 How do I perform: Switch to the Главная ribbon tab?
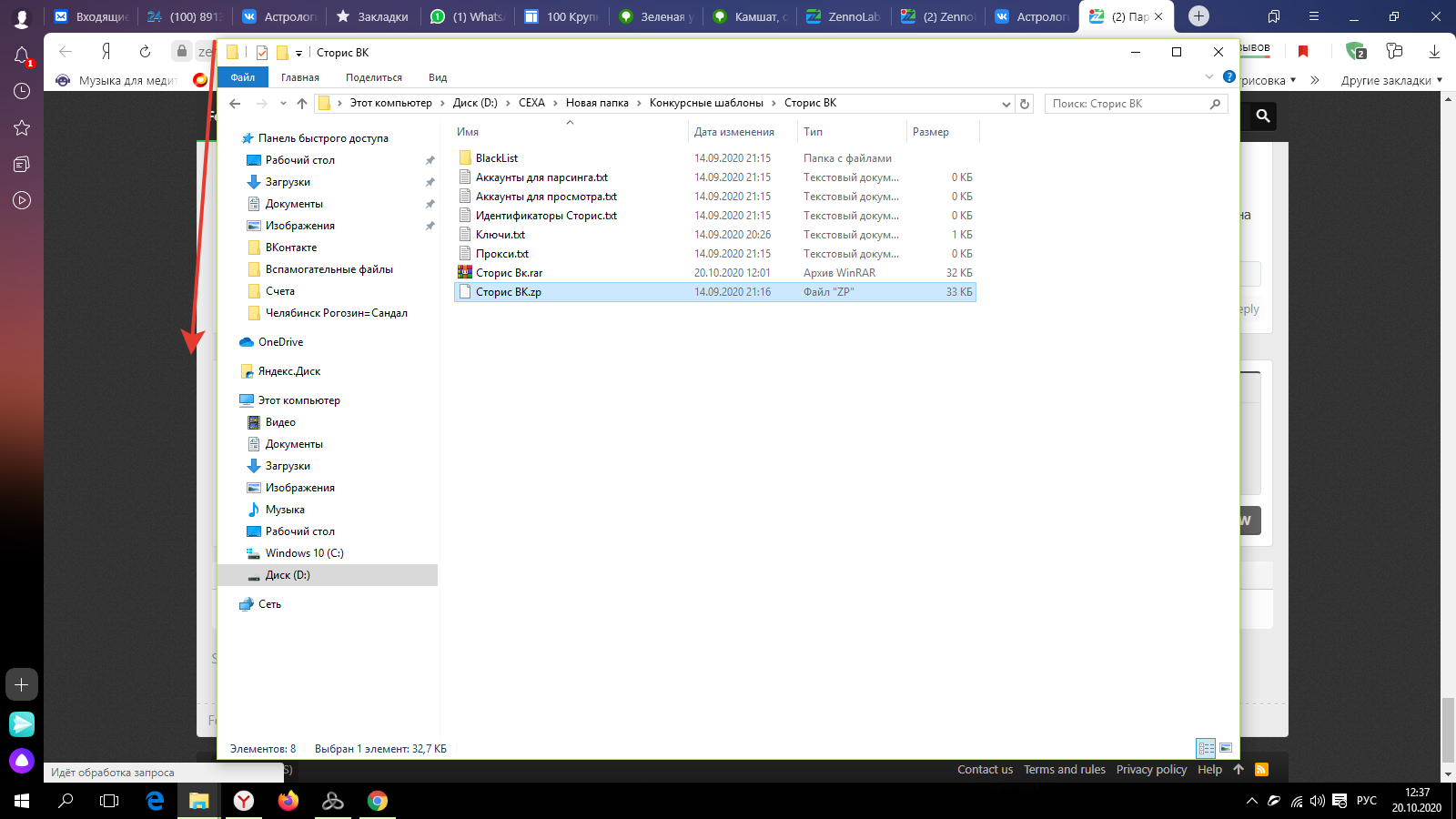[300, 77]
